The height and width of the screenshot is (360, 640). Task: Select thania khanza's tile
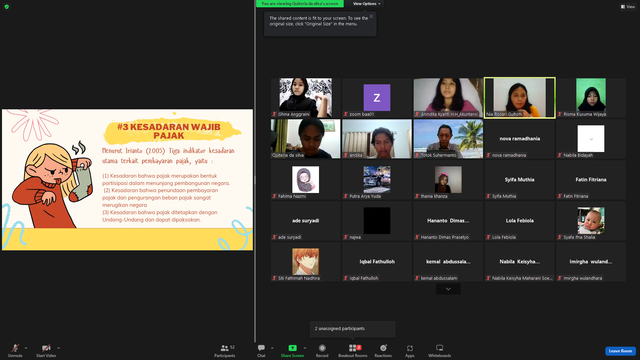pyautogui.click(x=448, y=180)
